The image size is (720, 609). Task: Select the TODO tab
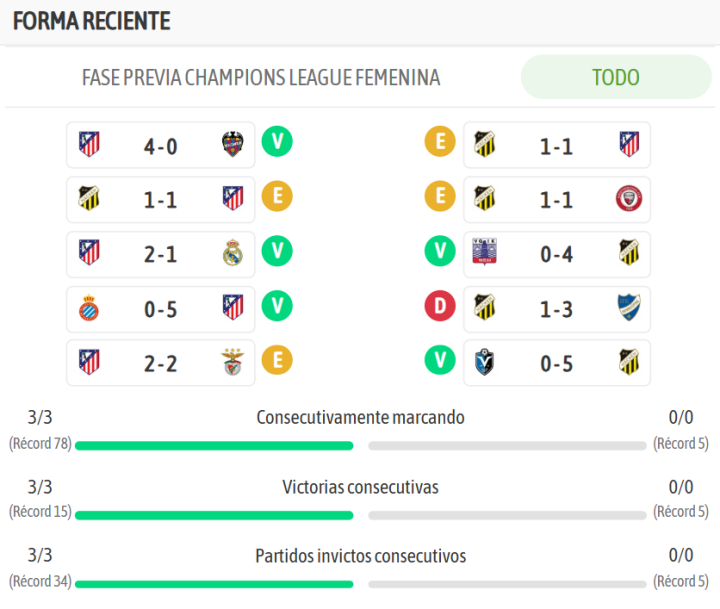[615, 77]
